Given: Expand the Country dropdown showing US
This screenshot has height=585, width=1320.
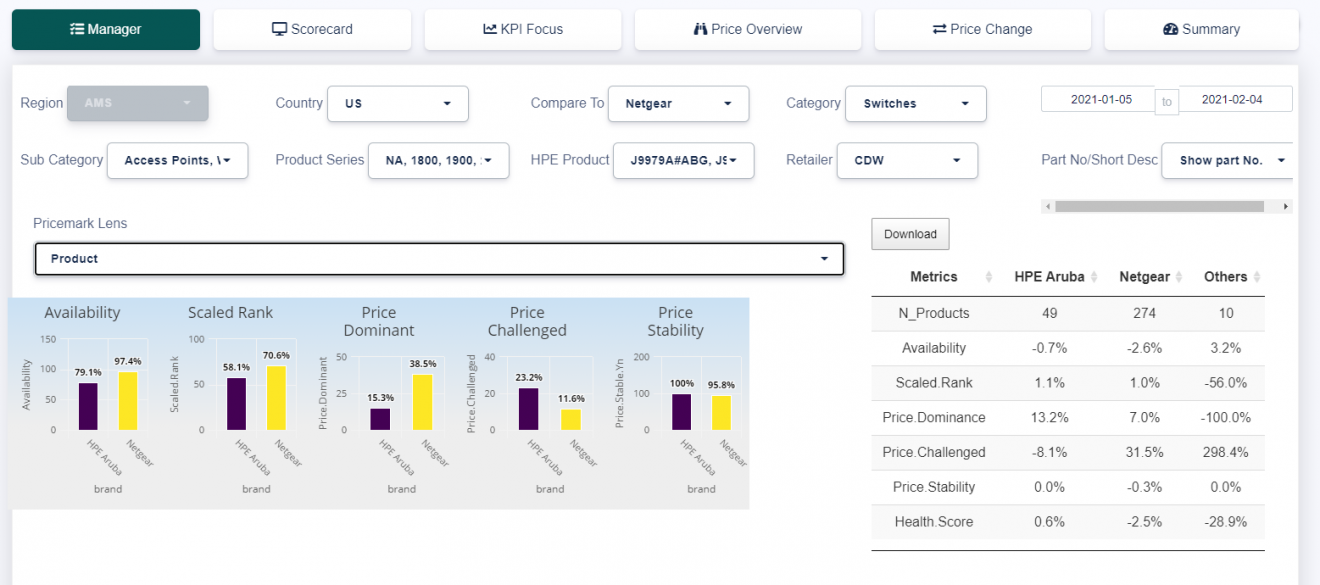Looking at the screenshot, I should click(397, 104).
